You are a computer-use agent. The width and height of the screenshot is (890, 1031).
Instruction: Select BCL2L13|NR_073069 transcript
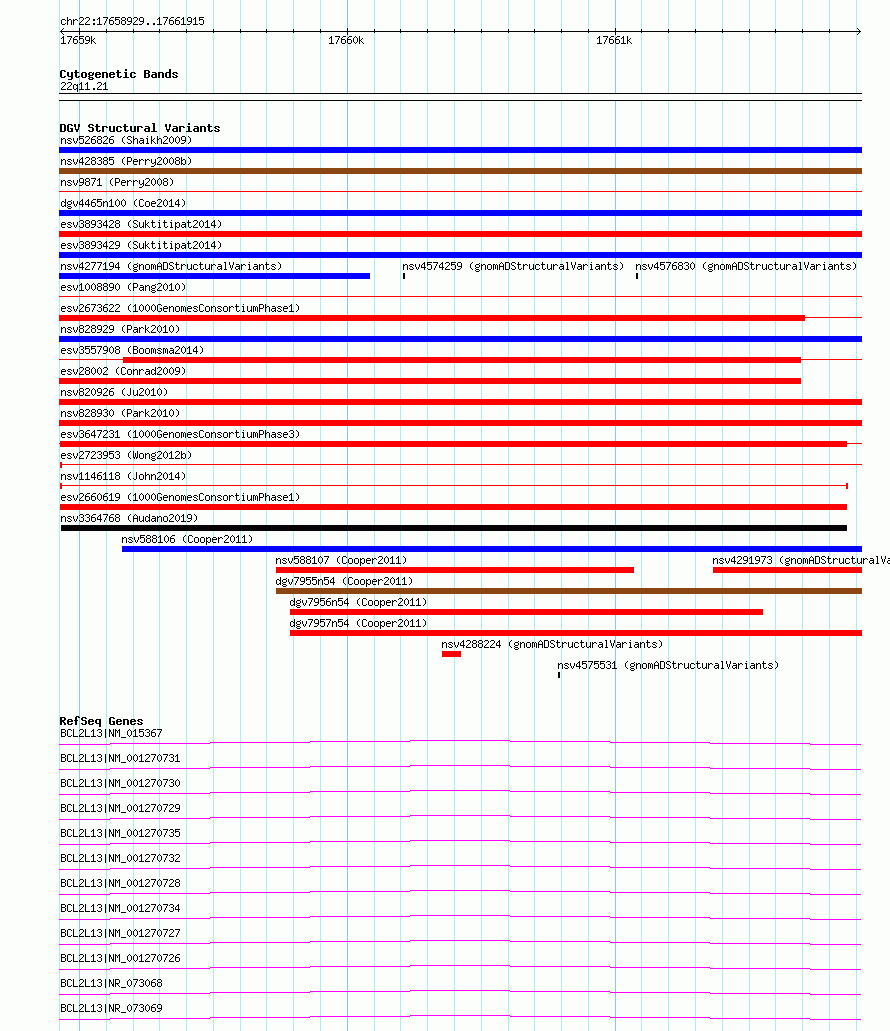point(111,1009)
